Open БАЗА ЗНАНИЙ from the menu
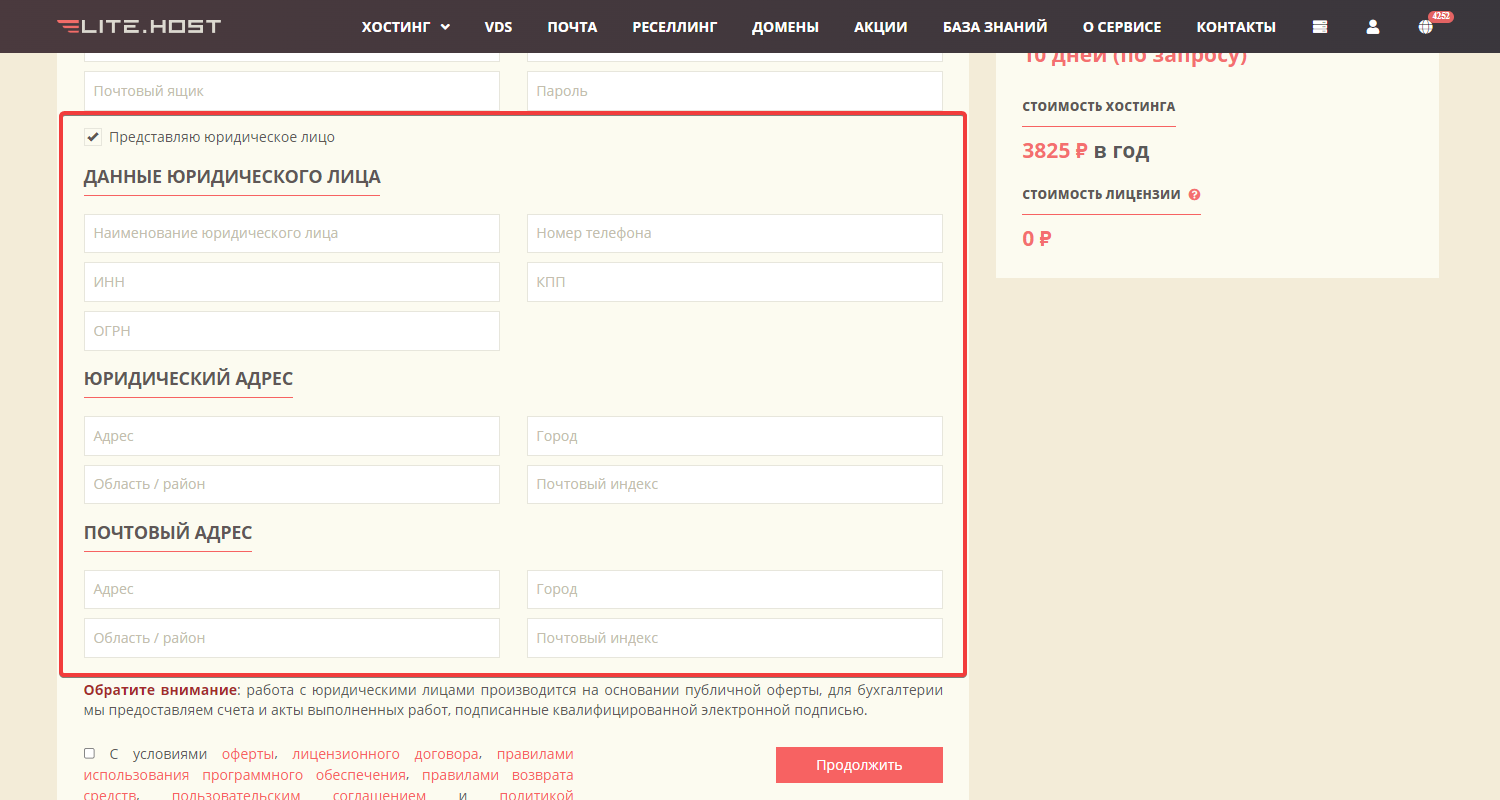 [995, 27]
